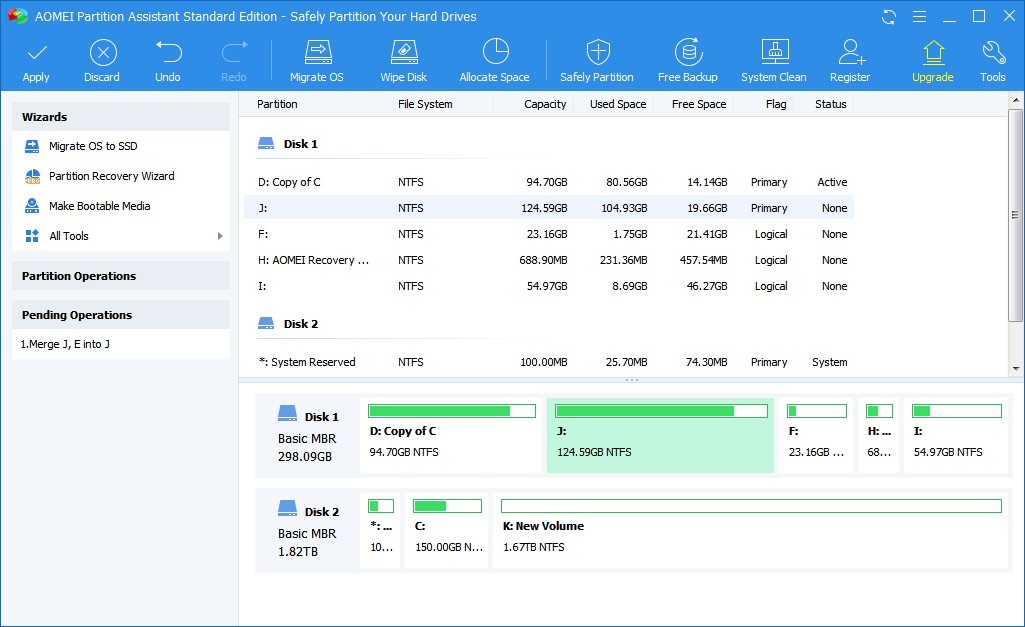Click 124.59GB capacity cell
The width and height of the screenshot is (1025, 627).
pyautogui.click(x=544, y=209)
